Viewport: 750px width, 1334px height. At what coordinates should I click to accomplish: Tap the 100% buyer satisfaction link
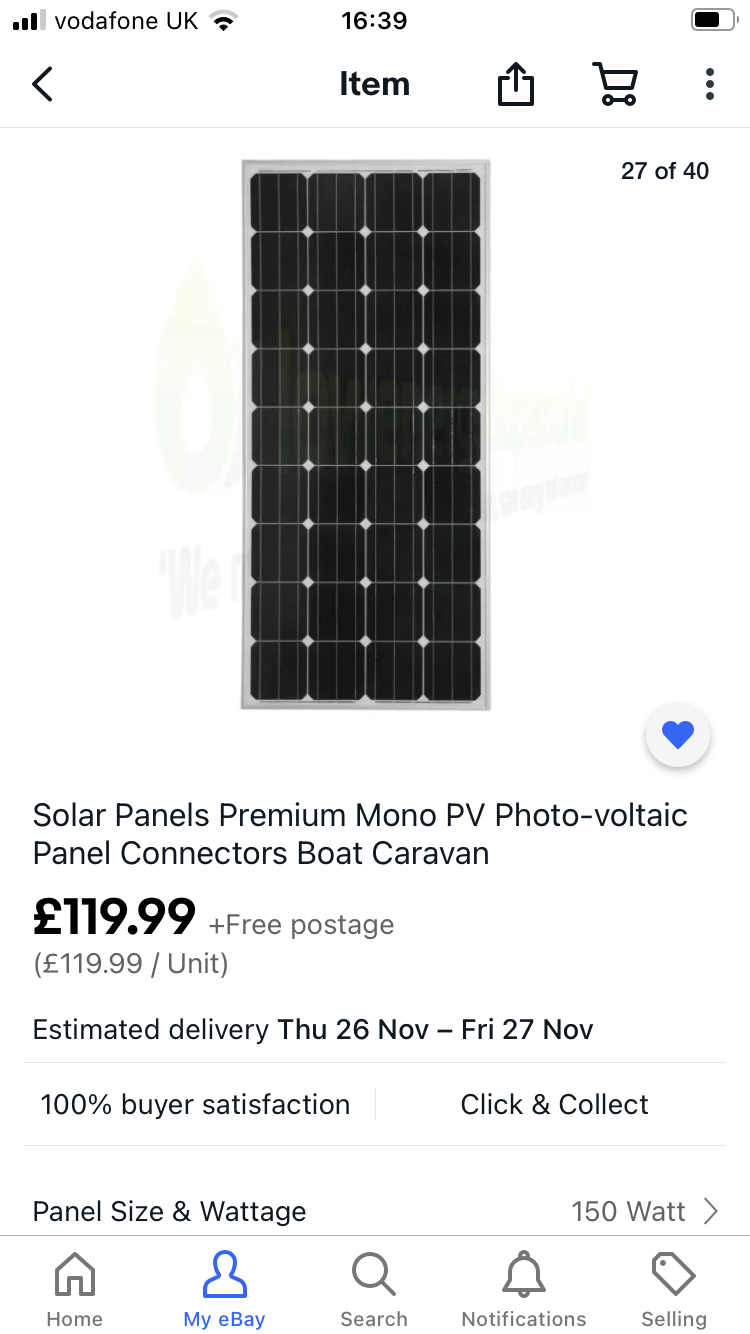195,1104
